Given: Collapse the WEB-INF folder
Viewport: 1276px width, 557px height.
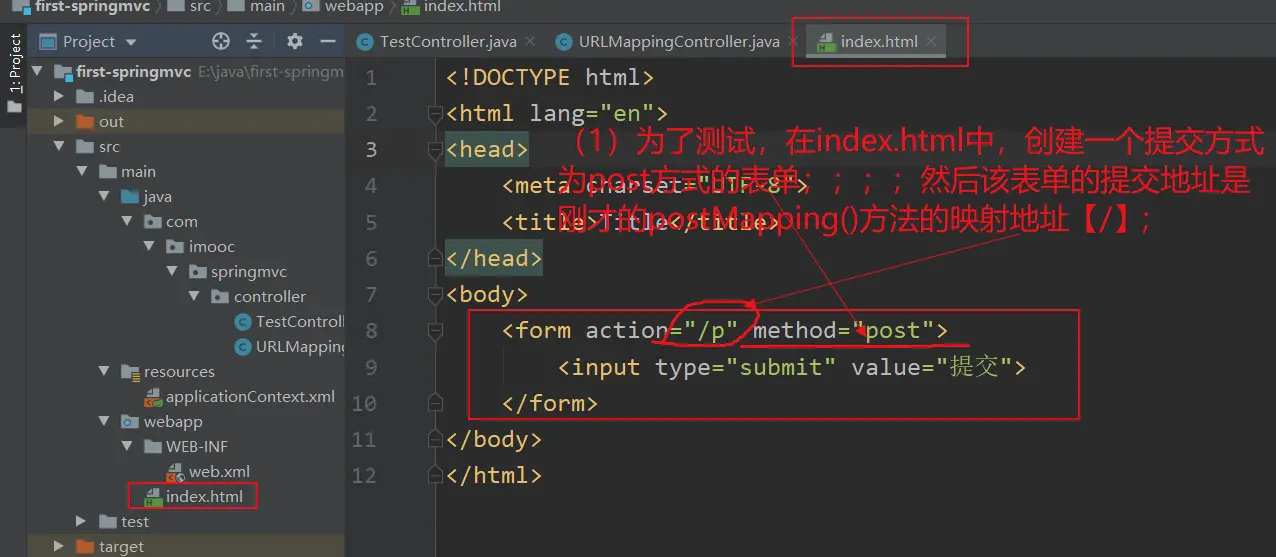Looking at the screenshot, I should (x=127, y=446).
